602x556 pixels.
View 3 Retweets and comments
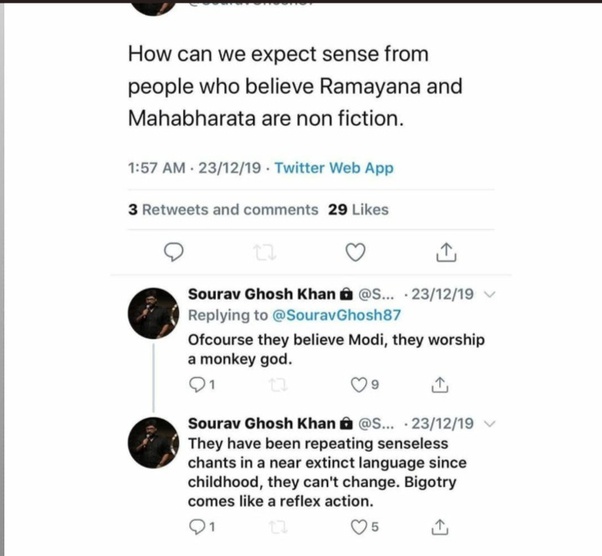(223, 210)
